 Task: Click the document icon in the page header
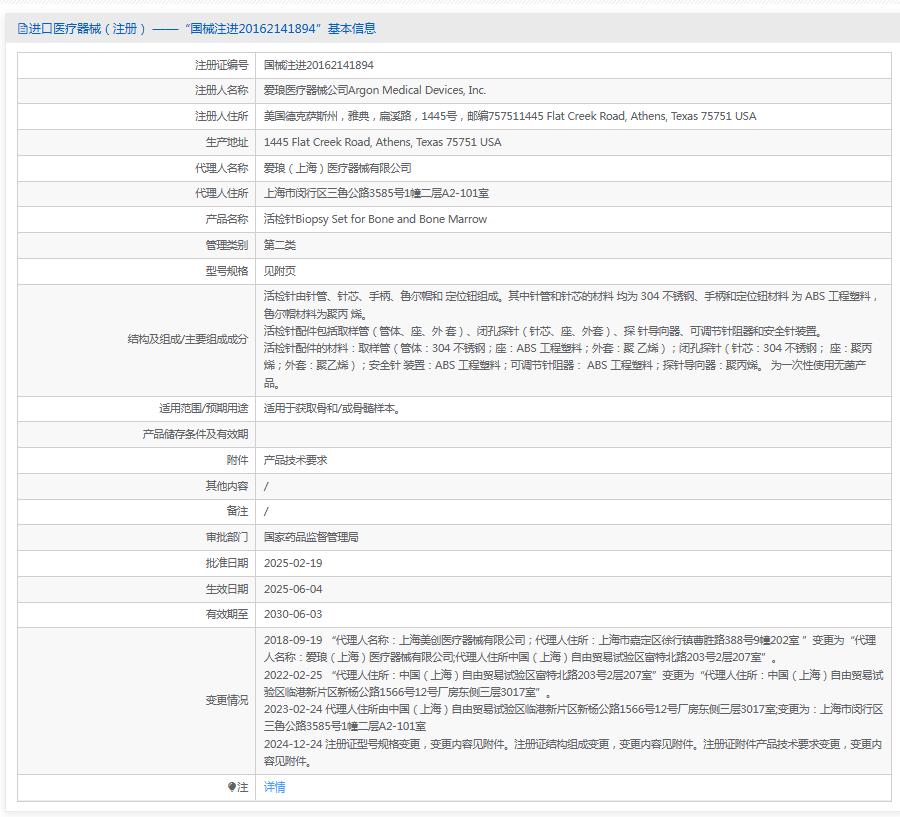pyautogui.click(x=23, y=29)
